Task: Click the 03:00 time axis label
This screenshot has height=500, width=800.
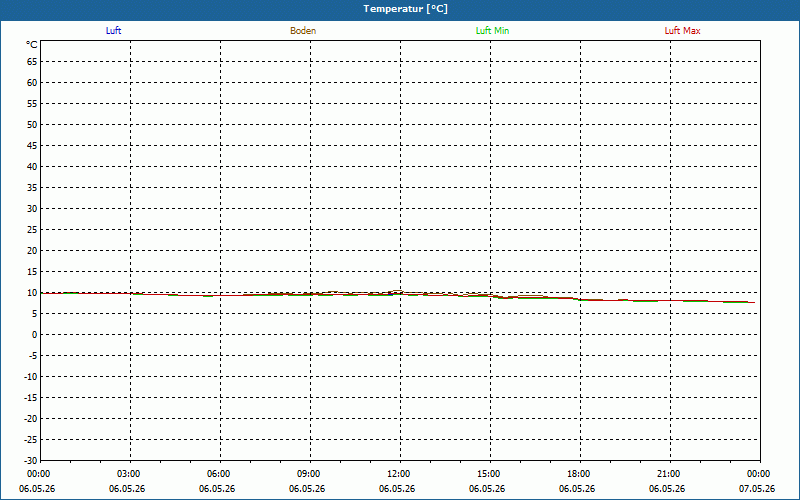Action: pos(129,474)
